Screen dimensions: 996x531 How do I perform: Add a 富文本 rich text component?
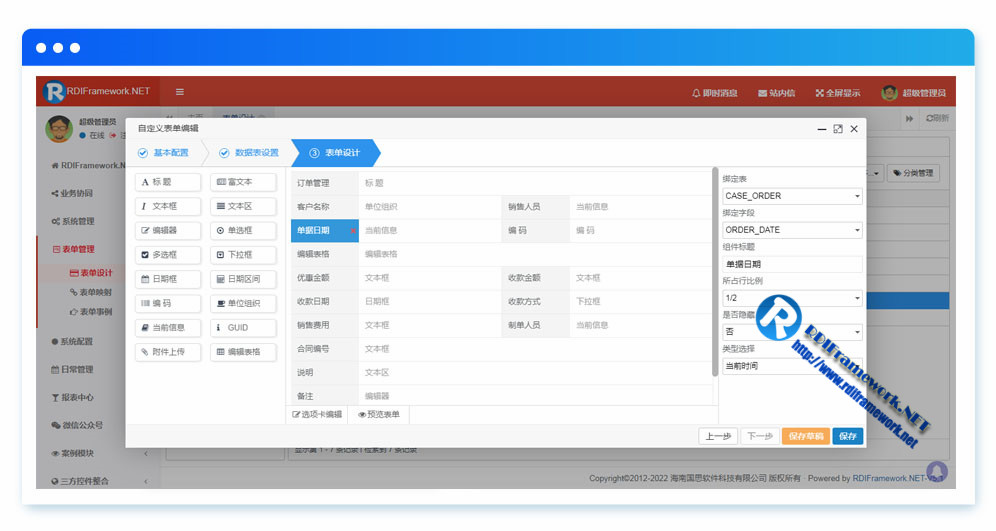pyautogui.click(x=243, y=182)
